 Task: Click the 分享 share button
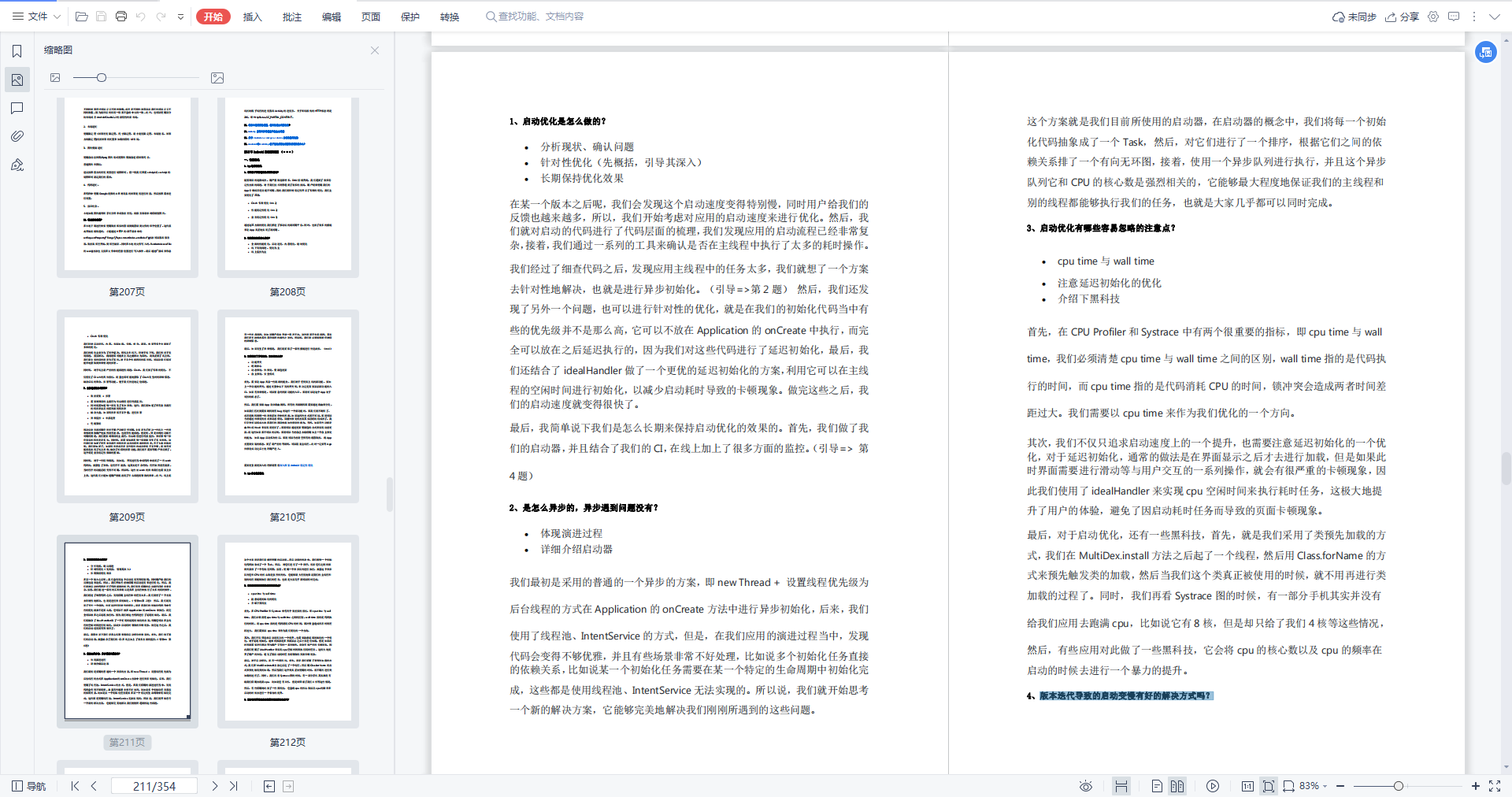coord(1403,17)
